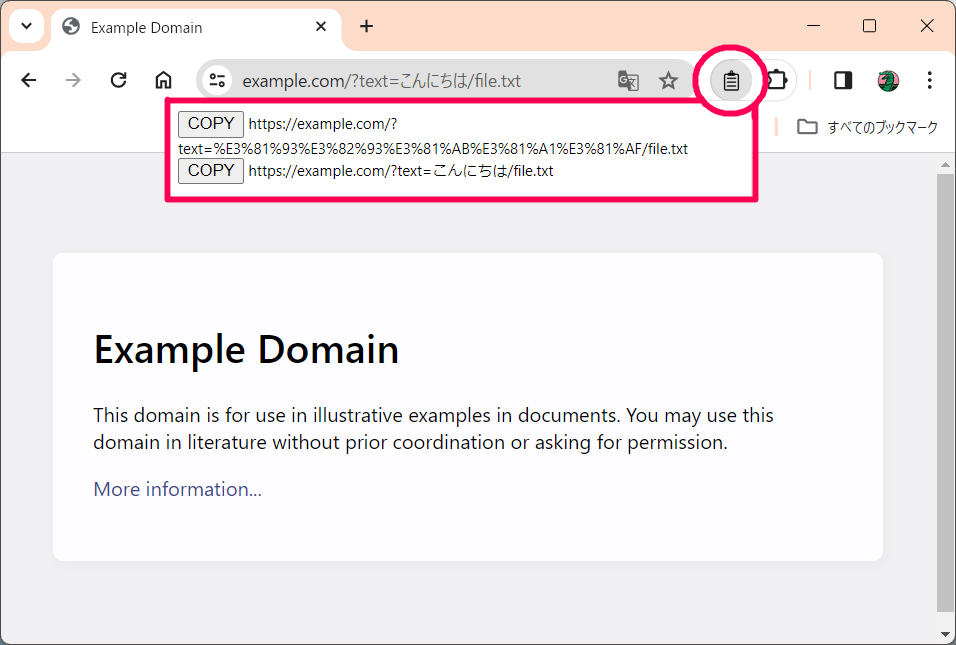The image size is (956, 645).
Task: Click the scrollbar down arrow
Action: (x=944, y=633)
